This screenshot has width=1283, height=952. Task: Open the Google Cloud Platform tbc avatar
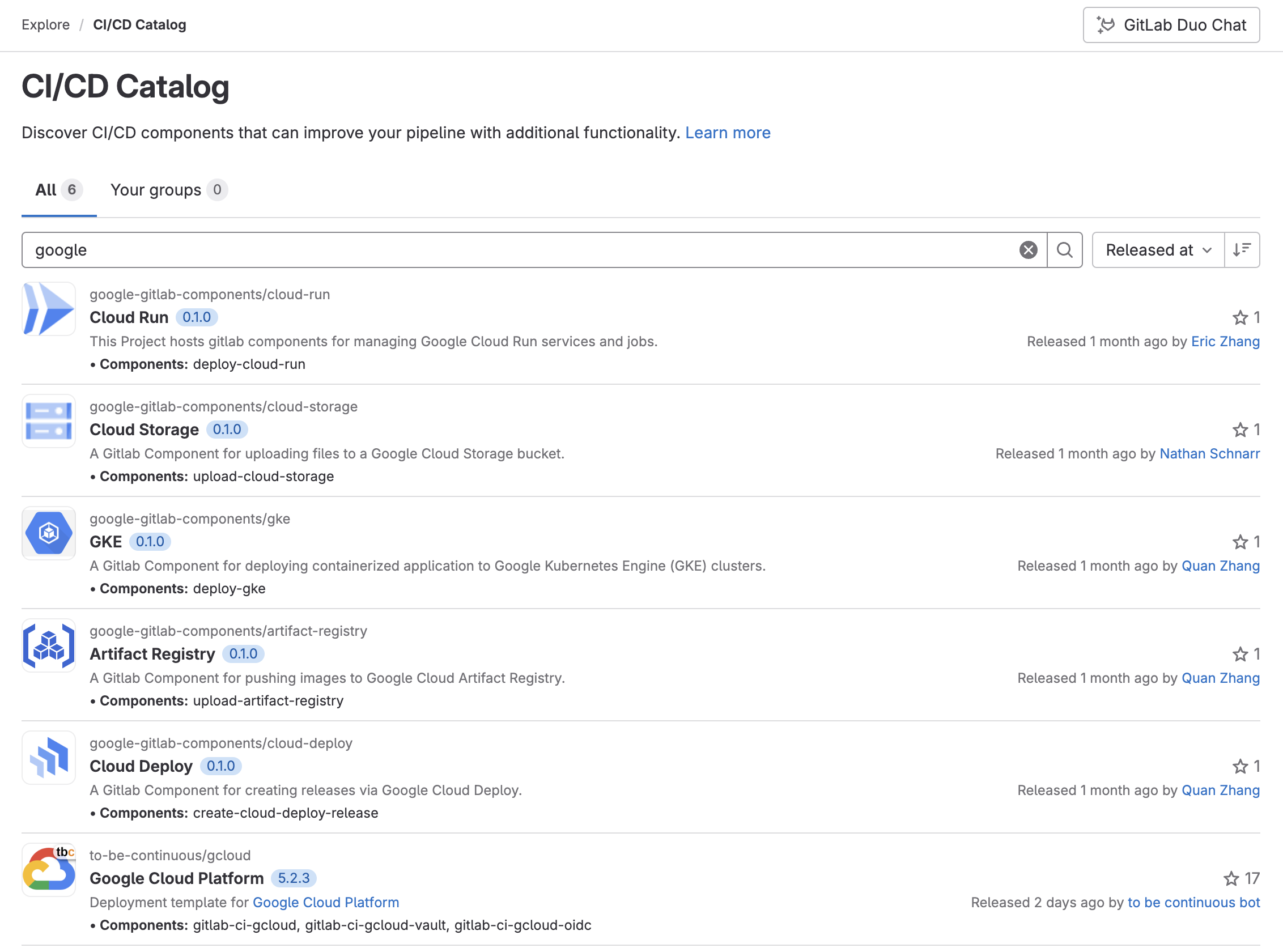click(x=49, y=871)
